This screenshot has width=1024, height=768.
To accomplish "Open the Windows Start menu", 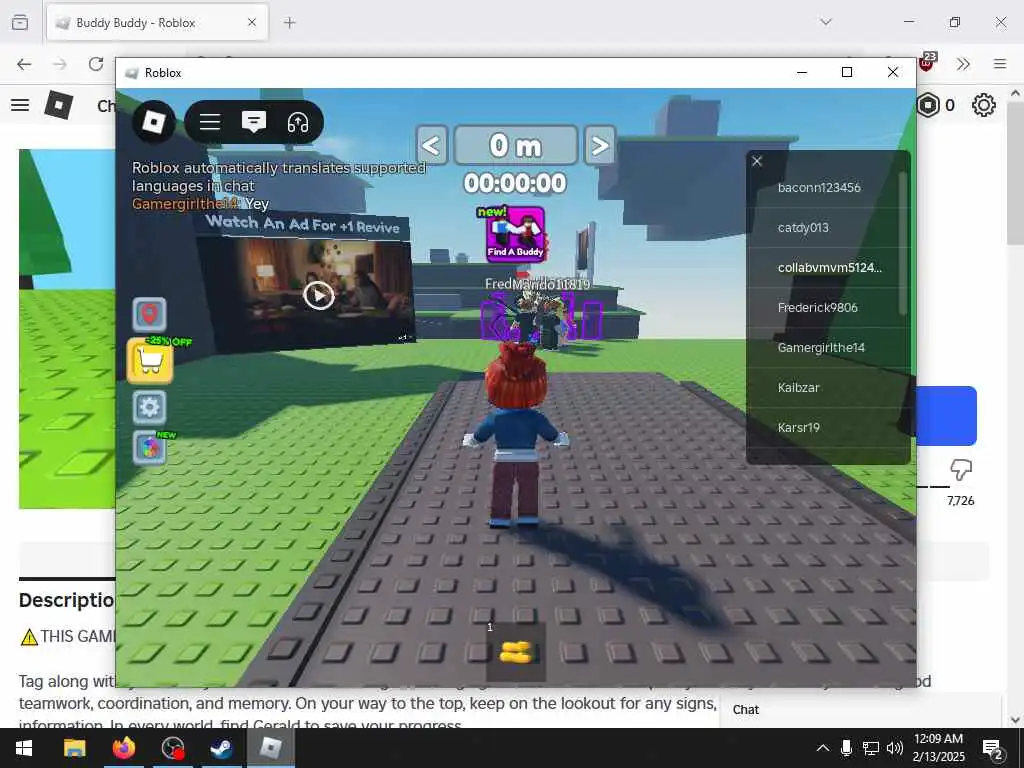I will (x=24, y=748).
